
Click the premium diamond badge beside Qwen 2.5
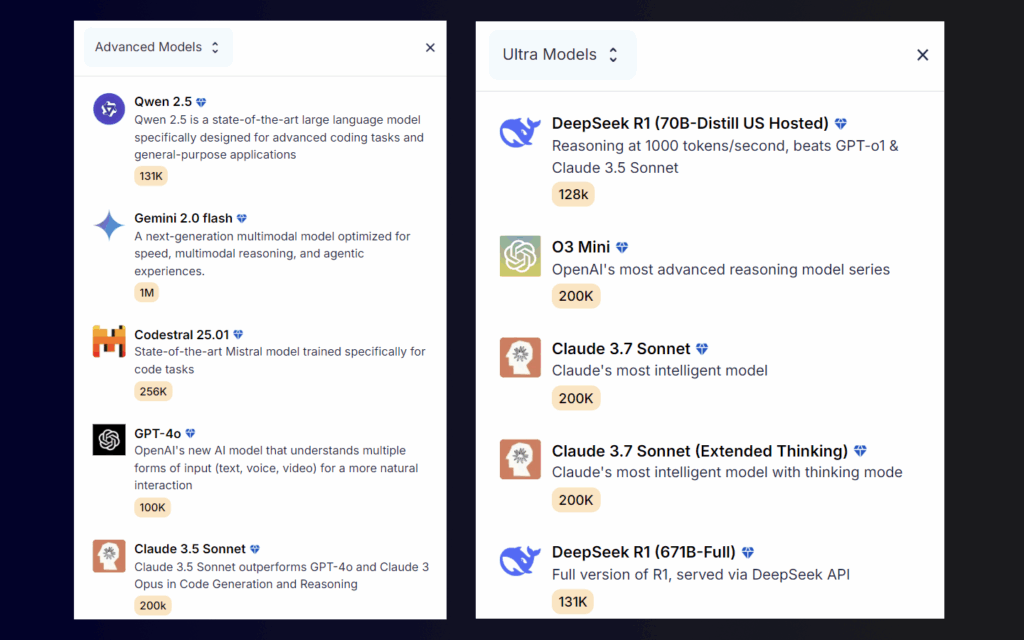(201, 102)
